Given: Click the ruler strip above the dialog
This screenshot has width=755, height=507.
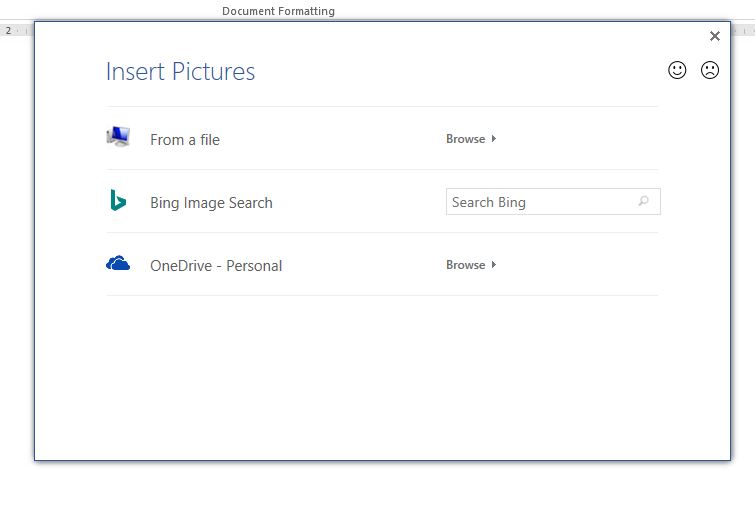Looking at the screenshot, I should [x=20, y=31].
